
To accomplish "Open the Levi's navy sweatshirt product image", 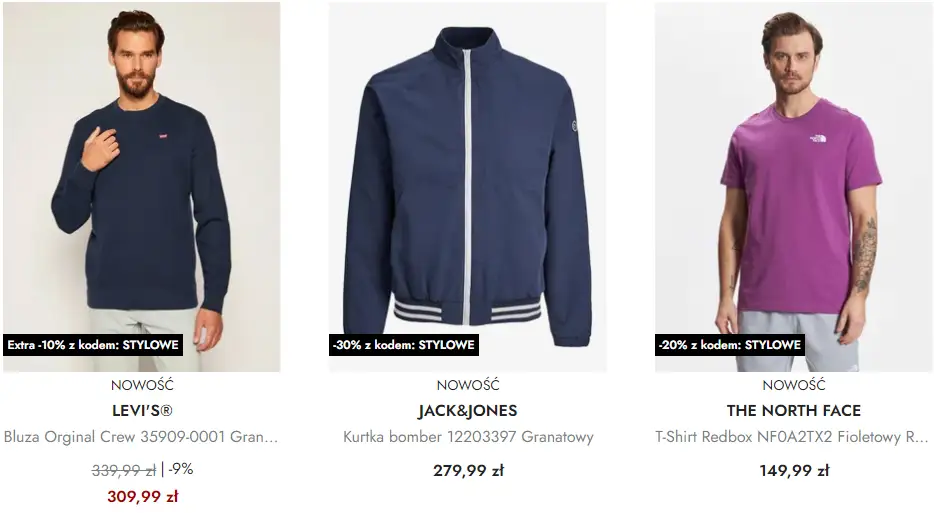I will (142, 187).
